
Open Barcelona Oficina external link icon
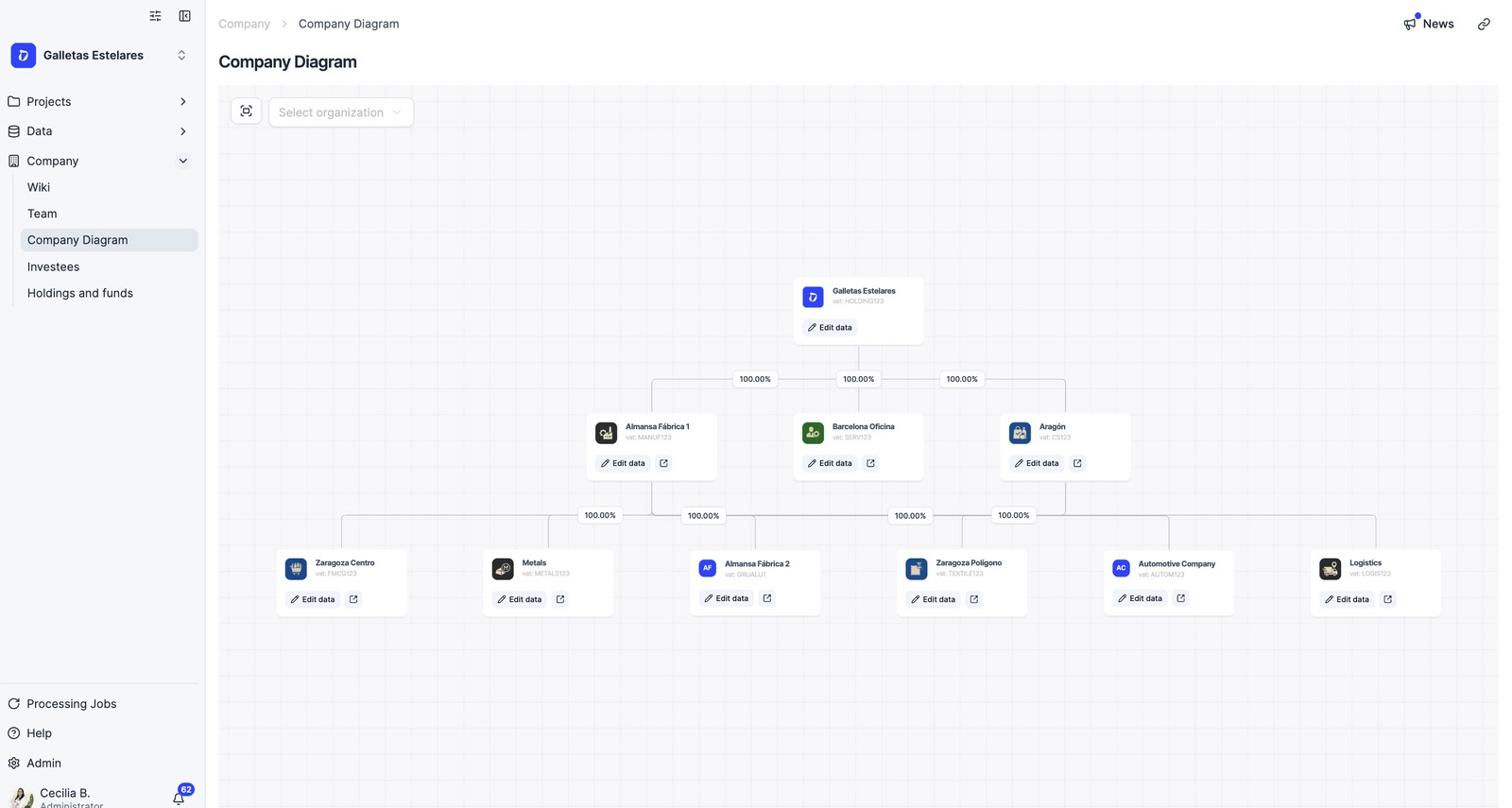coord(870,463)
